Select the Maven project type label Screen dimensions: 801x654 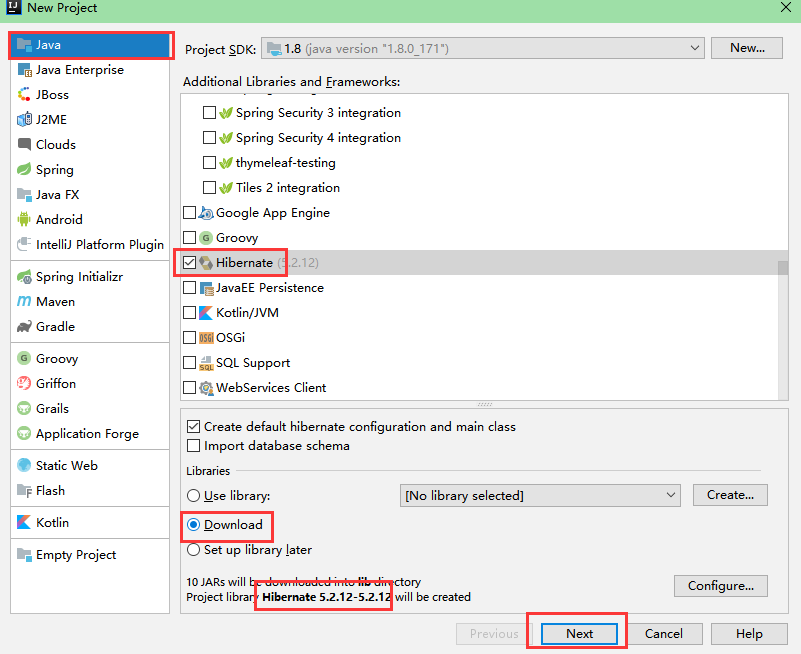(x=56, y=302)
